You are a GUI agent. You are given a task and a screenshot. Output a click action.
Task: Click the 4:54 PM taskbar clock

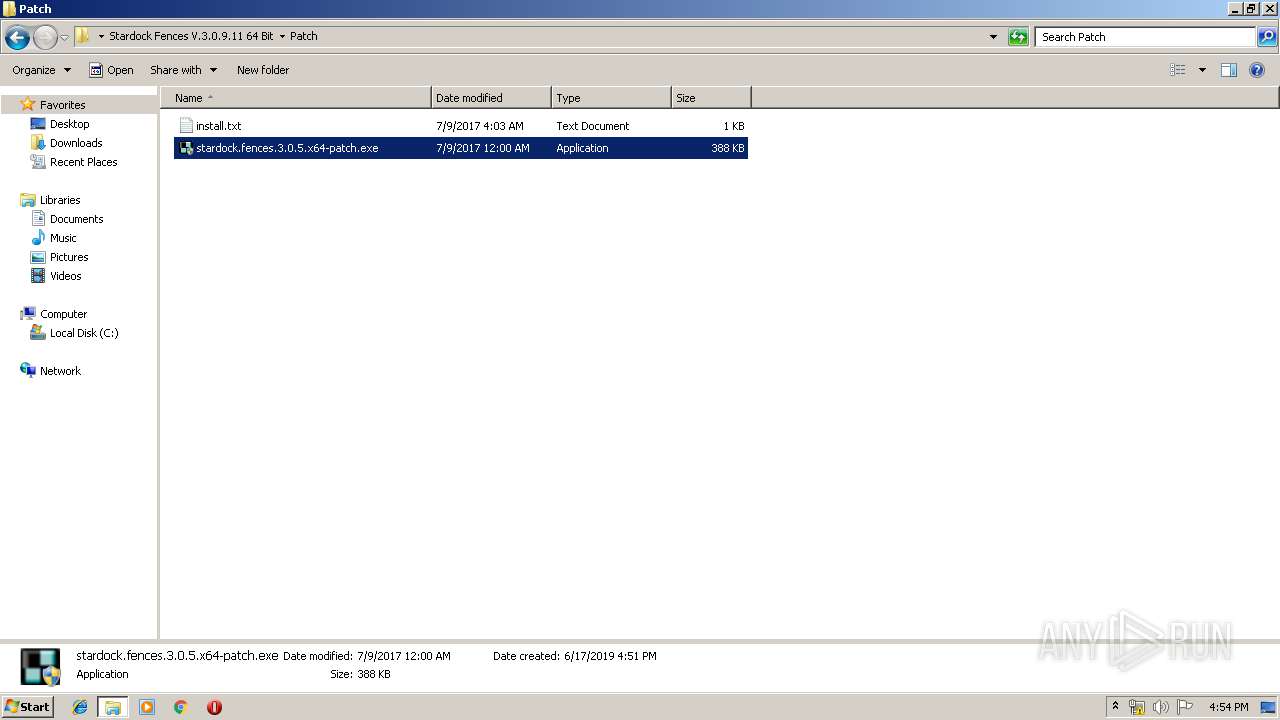point(1228,707)
